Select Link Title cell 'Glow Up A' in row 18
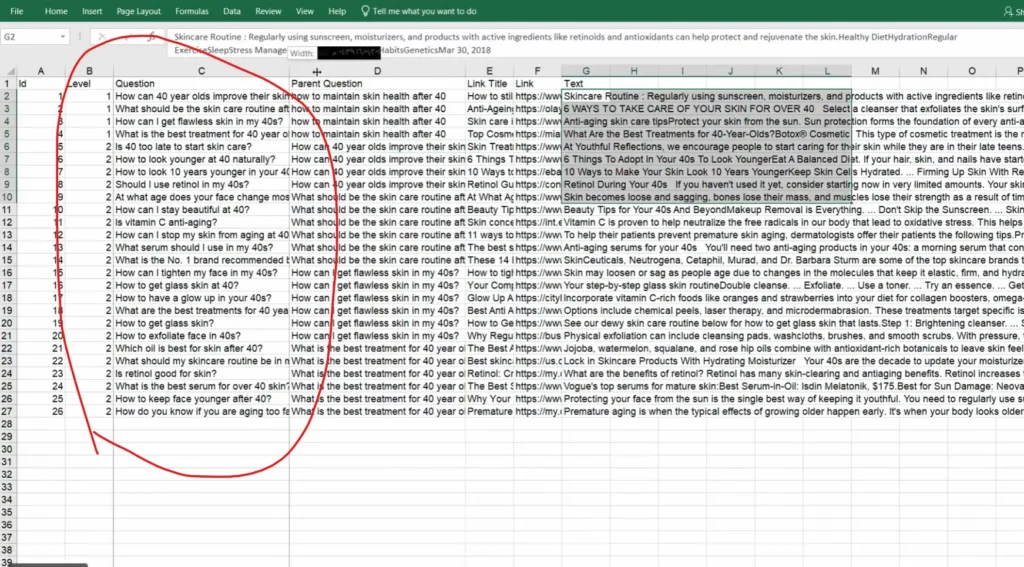1024x567 pixels. click(x=489, y=298)
